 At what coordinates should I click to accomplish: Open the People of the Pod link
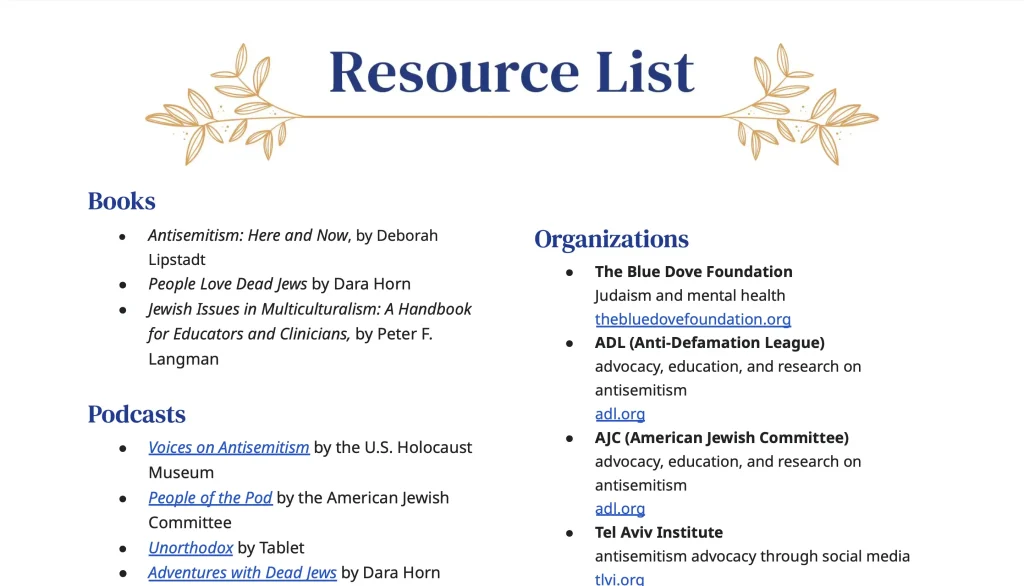pyautogui.click(x=210, y=498)
